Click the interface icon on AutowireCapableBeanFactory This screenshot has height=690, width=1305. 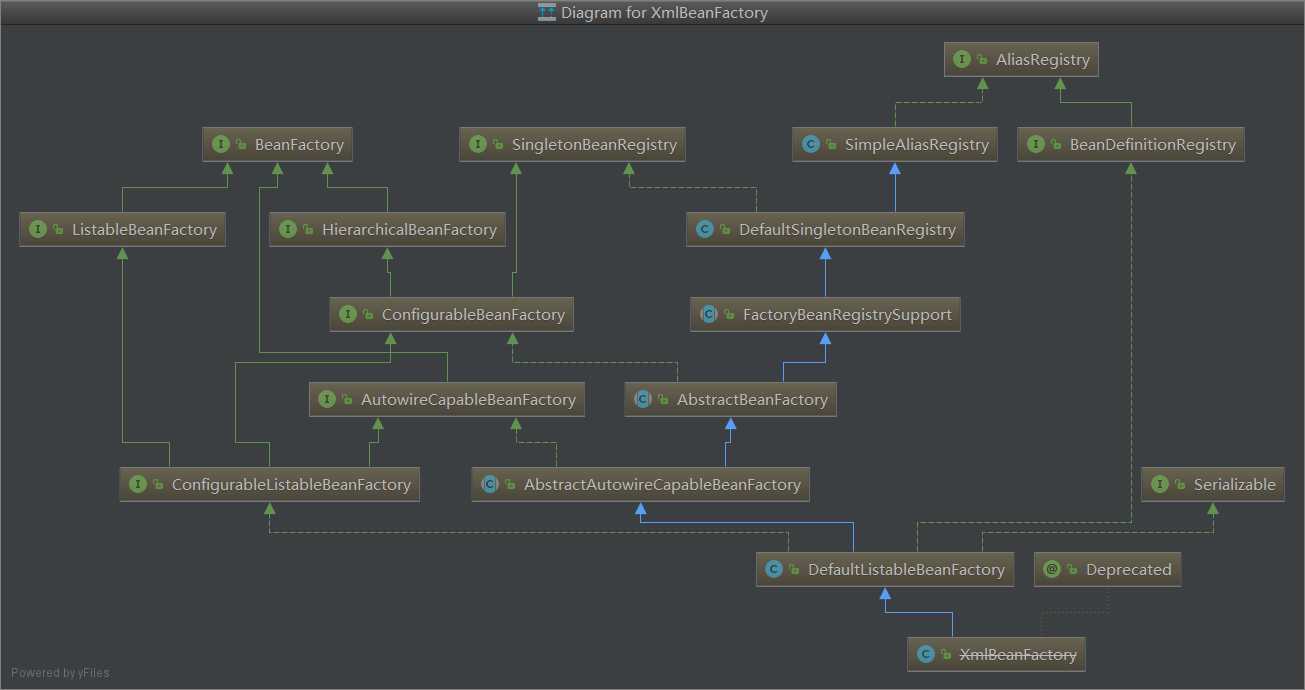click(326, 400)
